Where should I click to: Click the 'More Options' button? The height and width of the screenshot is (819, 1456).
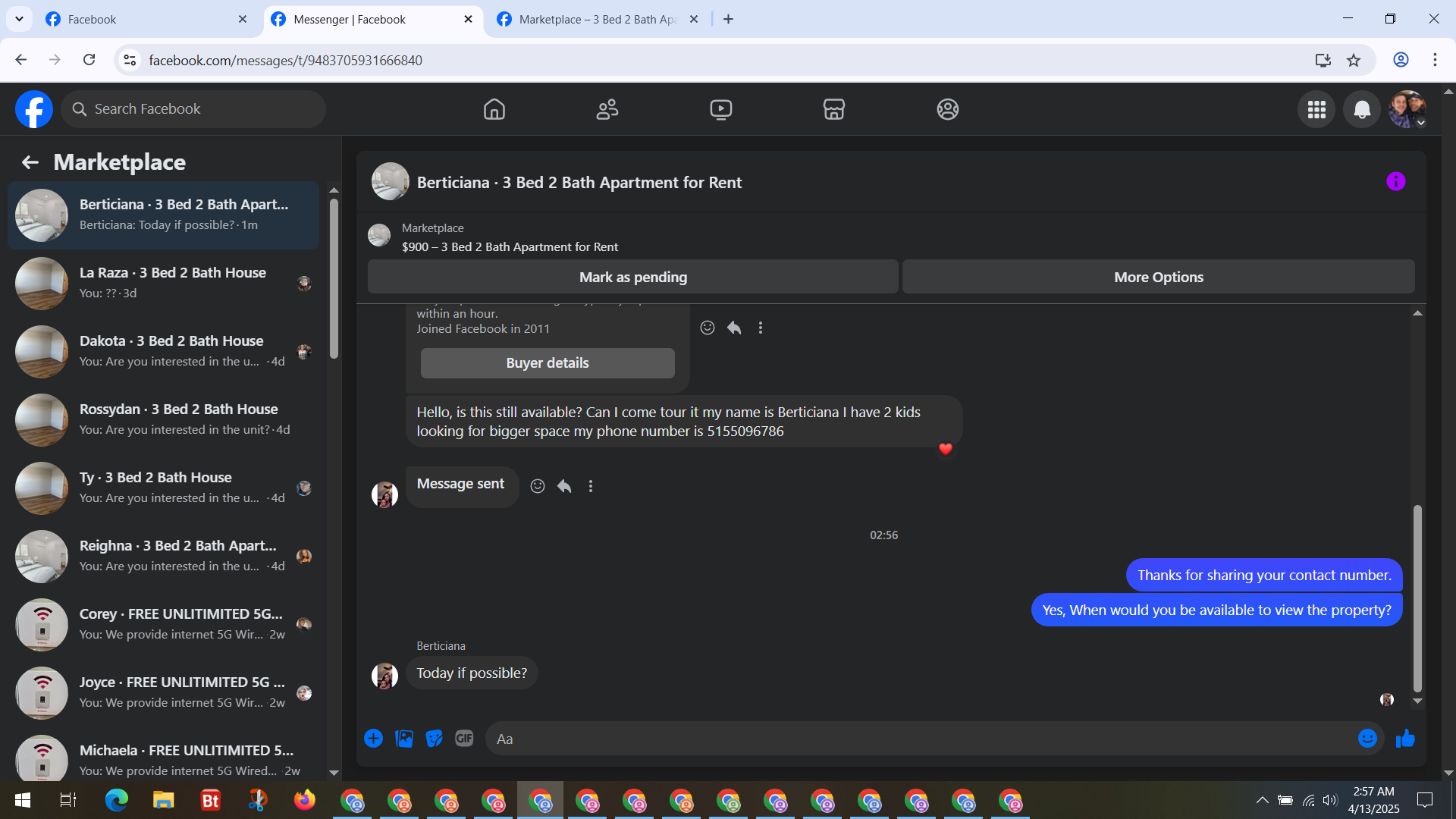[x=1159, y=277]
